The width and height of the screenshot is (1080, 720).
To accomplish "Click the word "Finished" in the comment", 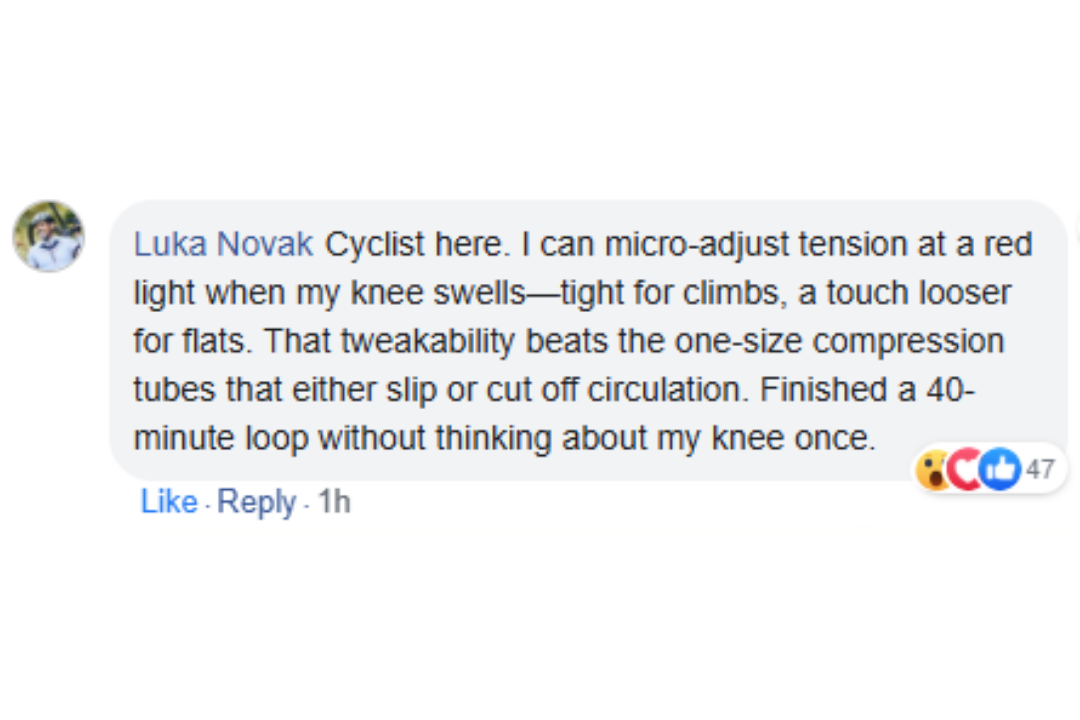I will point(824,390).
